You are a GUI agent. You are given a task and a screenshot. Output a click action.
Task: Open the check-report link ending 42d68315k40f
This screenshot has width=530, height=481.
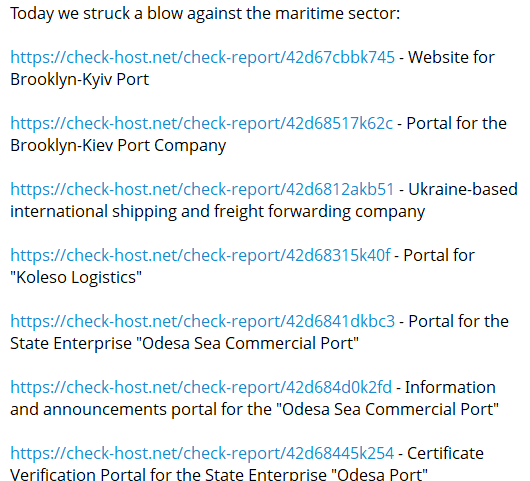[x=200, y=255]
